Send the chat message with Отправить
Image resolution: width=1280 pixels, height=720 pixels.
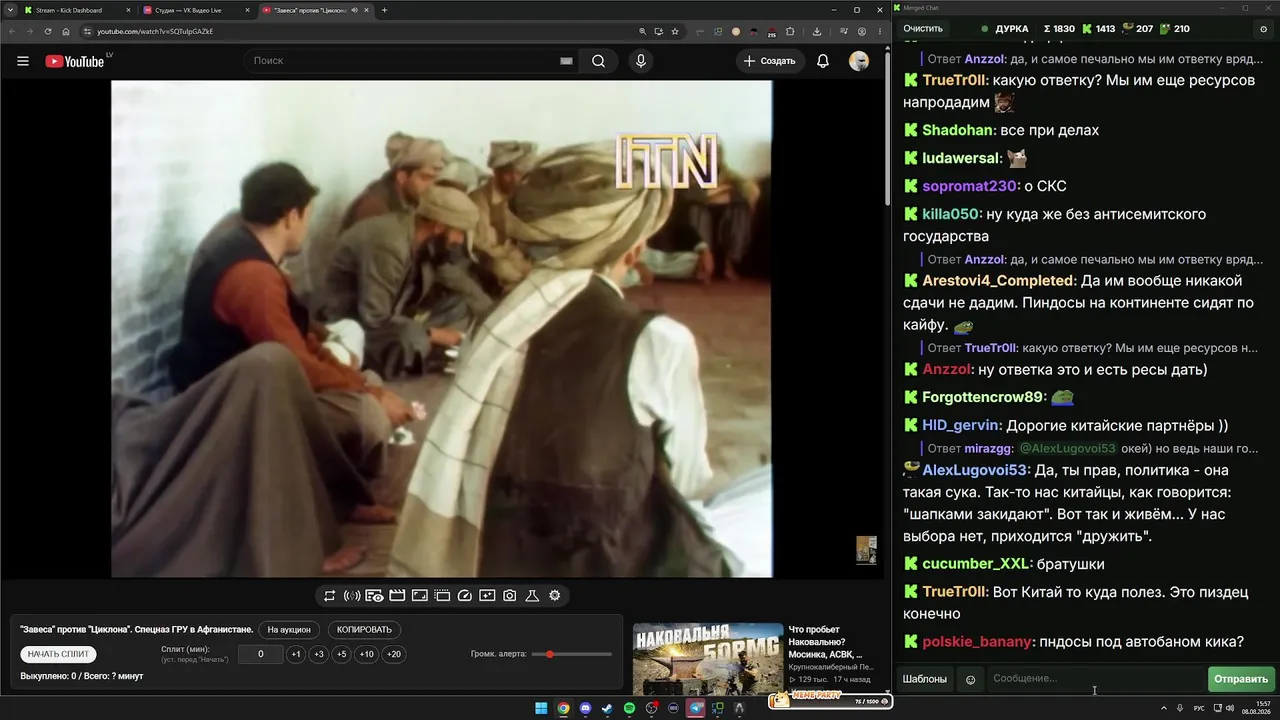(x=1241, y=679)
